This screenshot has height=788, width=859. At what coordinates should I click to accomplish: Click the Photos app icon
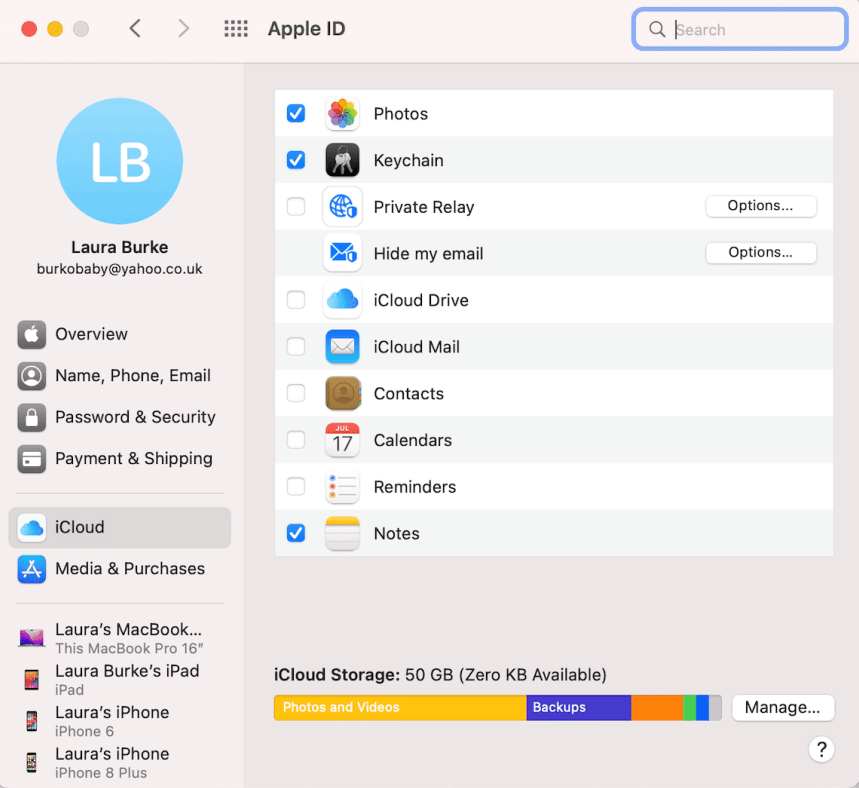pyautogui.click(x=342, y=114)
